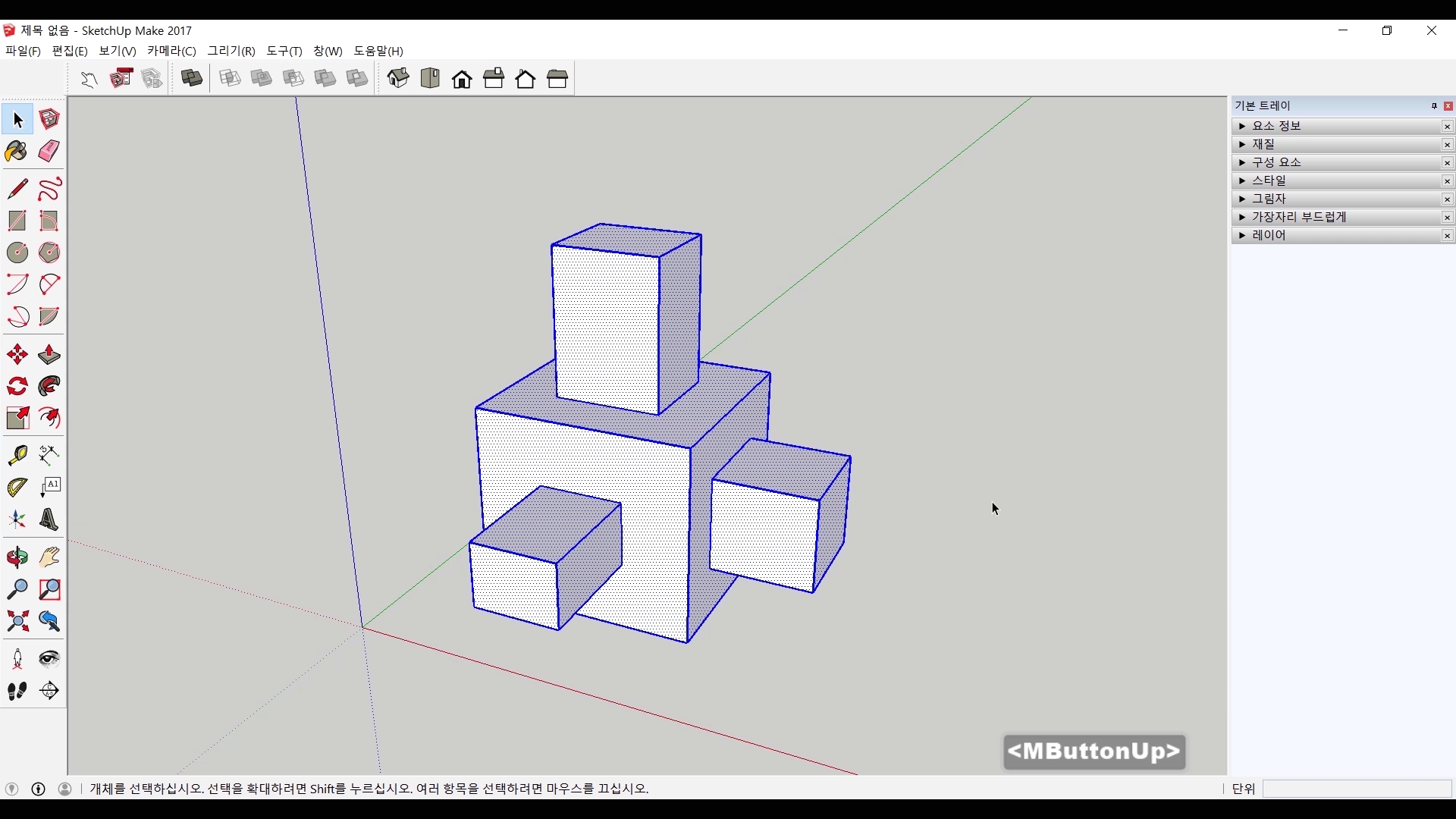
Task: Click the 단위 measurements input box
Action: click(x=1356, y=789)
